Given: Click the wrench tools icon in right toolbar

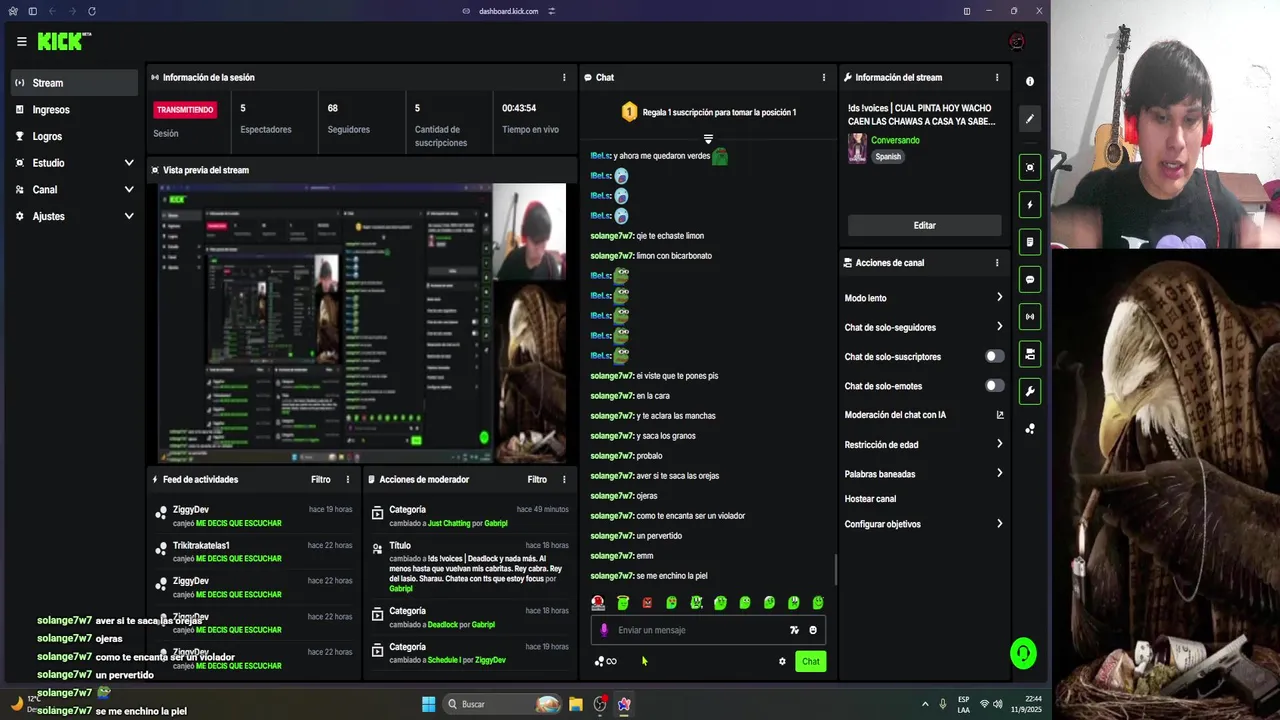Looking at the screenshot, I should 1030,391.
